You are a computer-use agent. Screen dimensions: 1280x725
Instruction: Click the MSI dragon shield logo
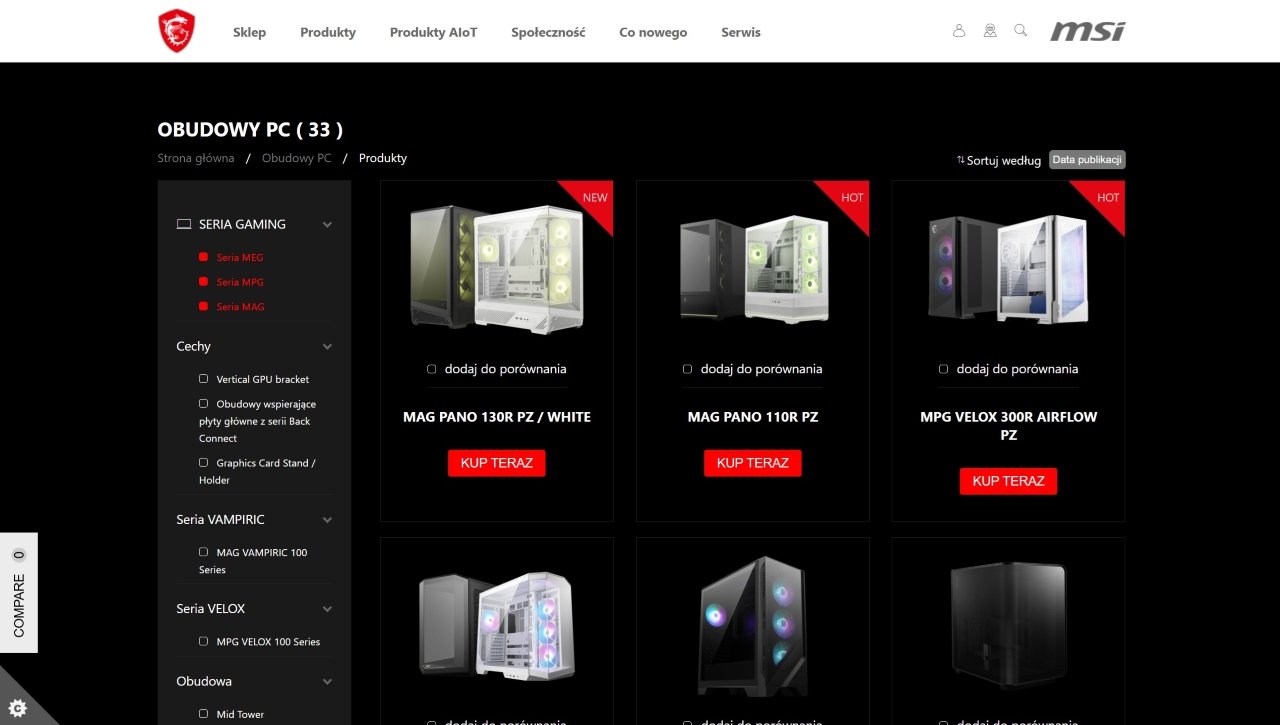click(x=176, y=31)
